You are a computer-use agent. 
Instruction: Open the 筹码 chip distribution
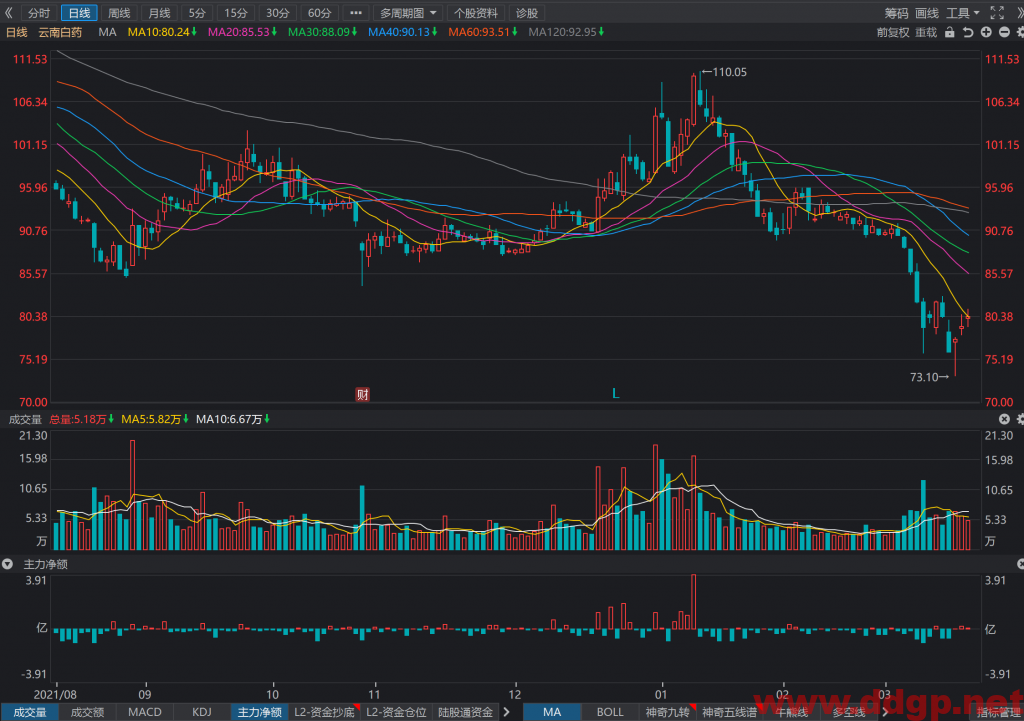point(896,12)
